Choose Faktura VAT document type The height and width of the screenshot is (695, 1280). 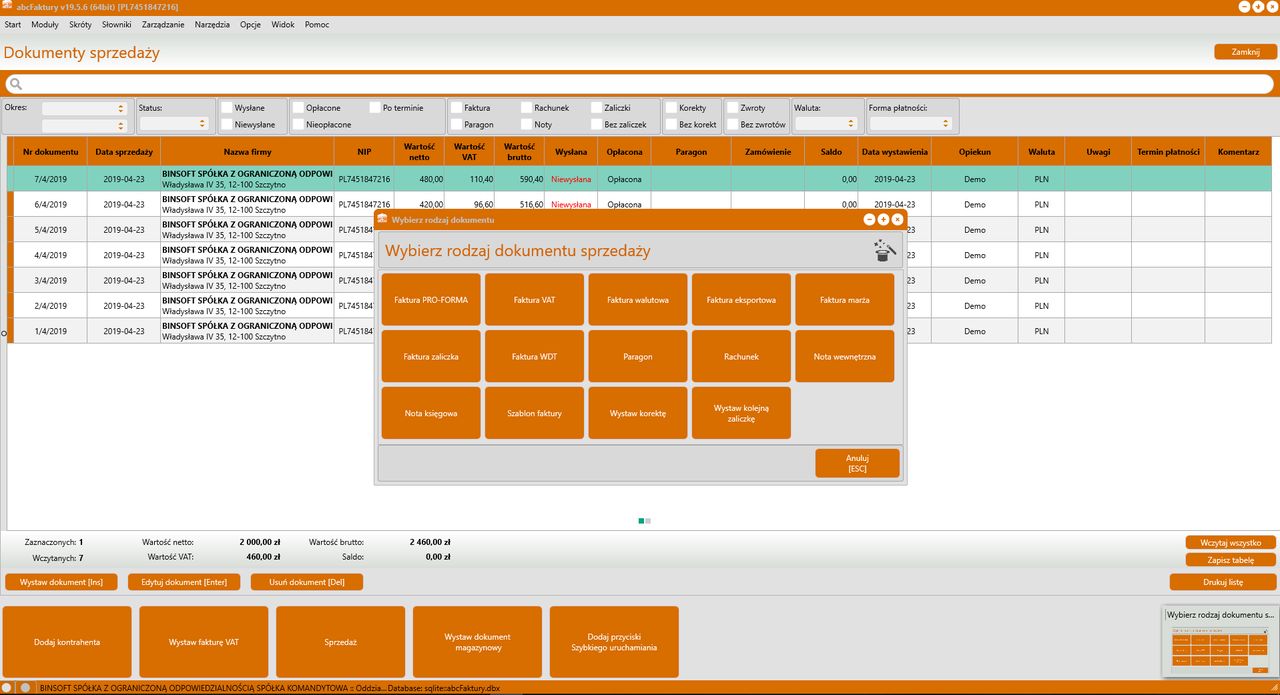pyautogui.click(x=534, y=300)
